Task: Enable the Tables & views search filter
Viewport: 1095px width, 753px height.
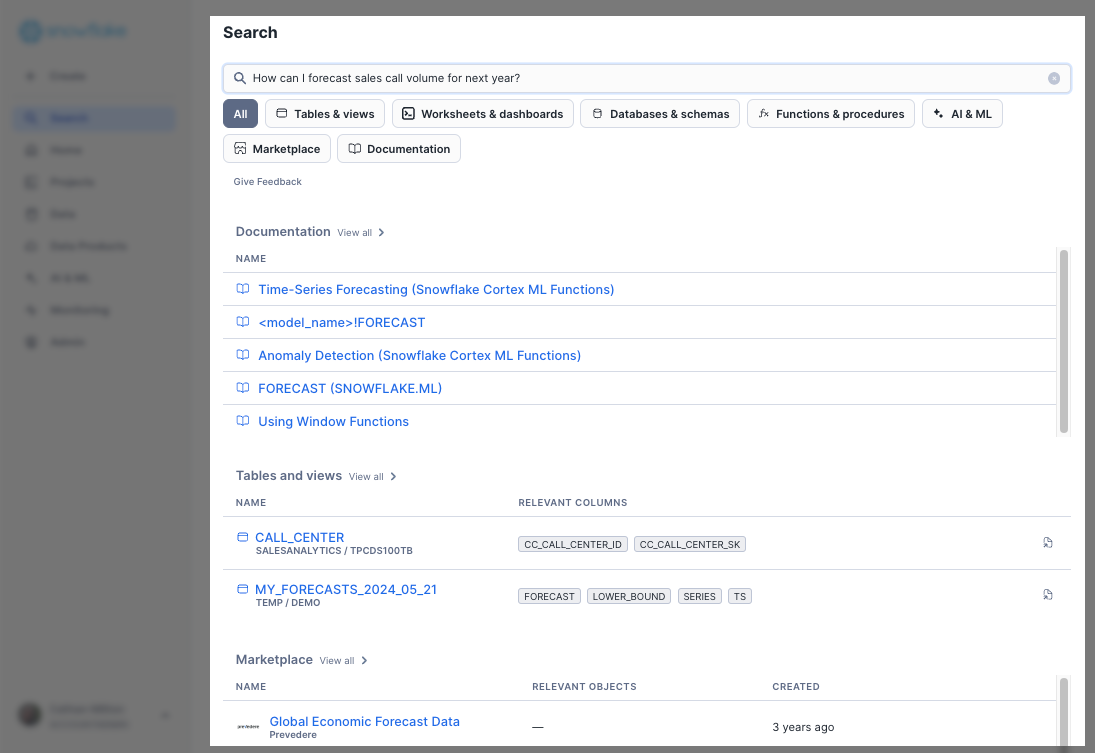Action: click(x=325, y=113)
